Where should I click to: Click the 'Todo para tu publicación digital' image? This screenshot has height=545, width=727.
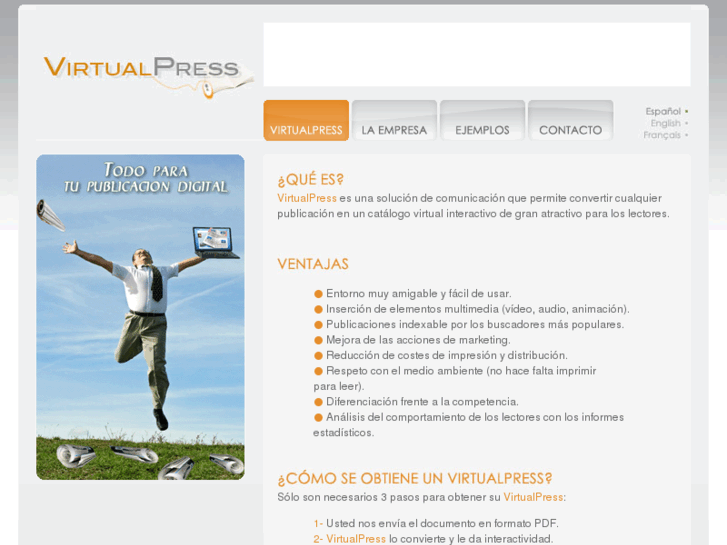coord(140,317)
